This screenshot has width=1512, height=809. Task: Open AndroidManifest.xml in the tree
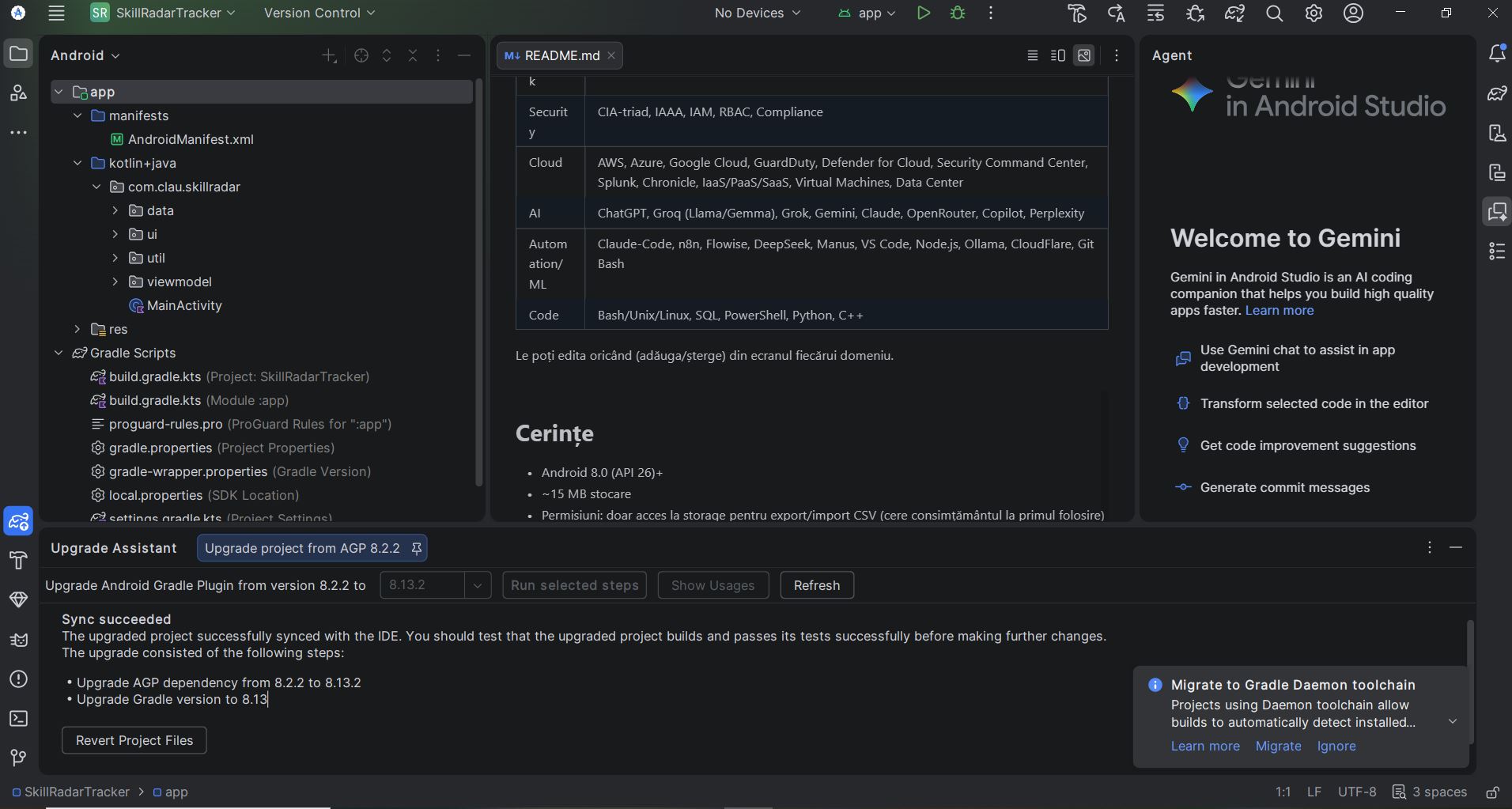191,139
